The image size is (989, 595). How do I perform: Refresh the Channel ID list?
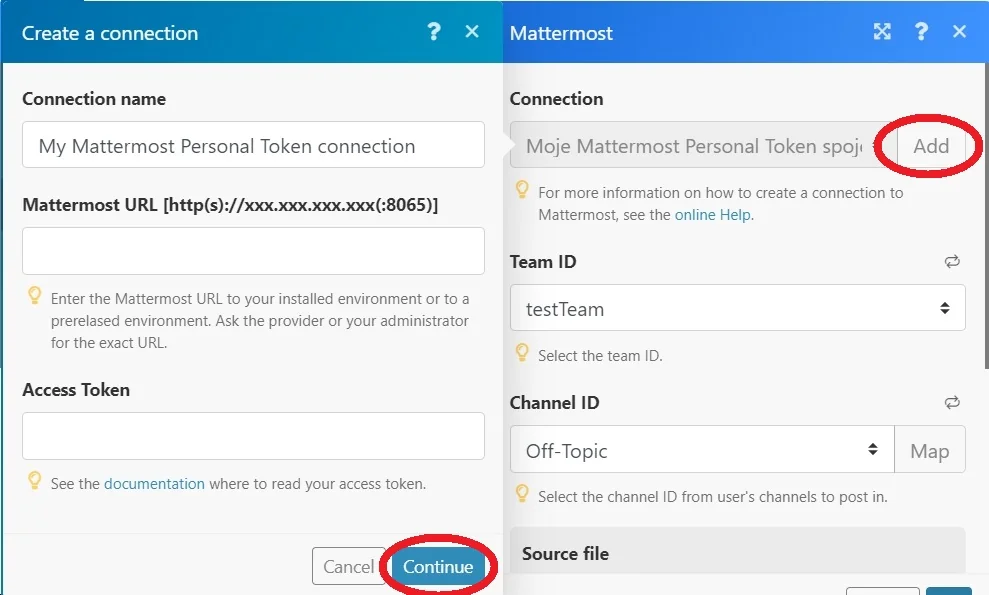pyautogui.click(x=952, y=402)
